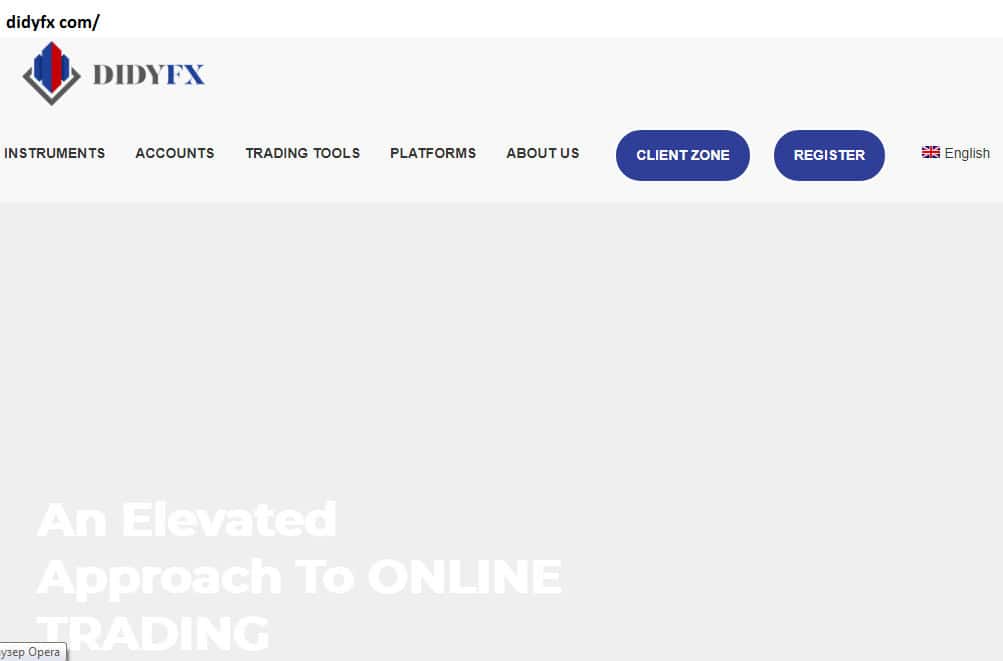This screenshot has width=1003, height=661.
Task: Go to the Client Zone
Action: (x=683, y=155)
